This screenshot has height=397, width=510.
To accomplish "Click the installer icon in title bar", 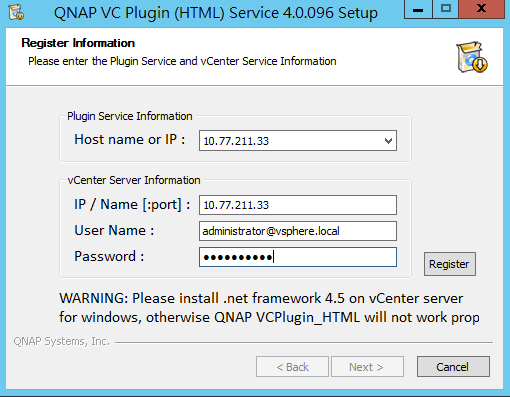I will (x=16, y=12).
